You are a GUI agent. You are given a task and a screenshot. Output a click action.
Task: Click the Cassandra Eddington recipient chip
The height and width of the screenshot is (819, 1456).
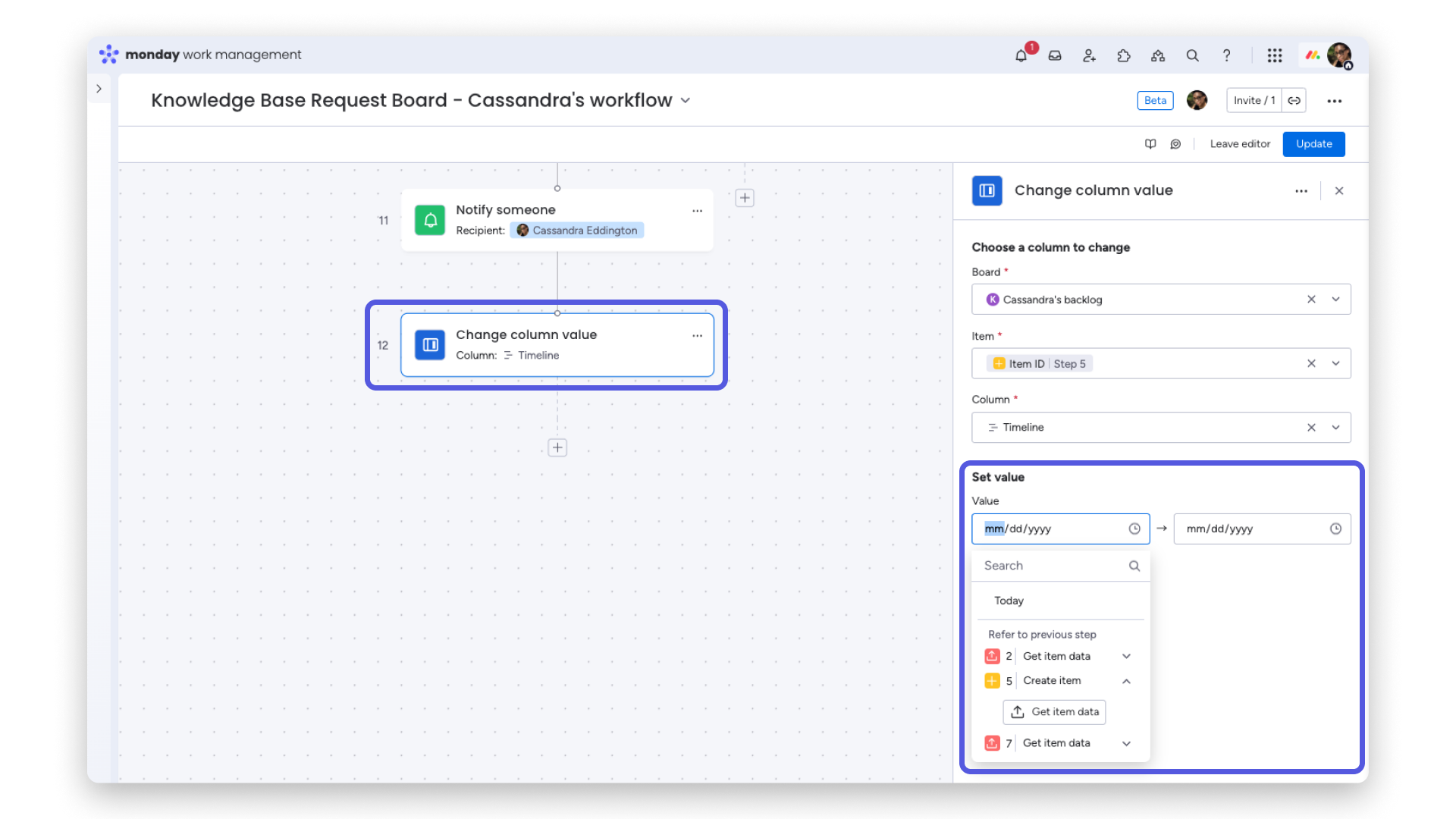[x=577, y=231]
